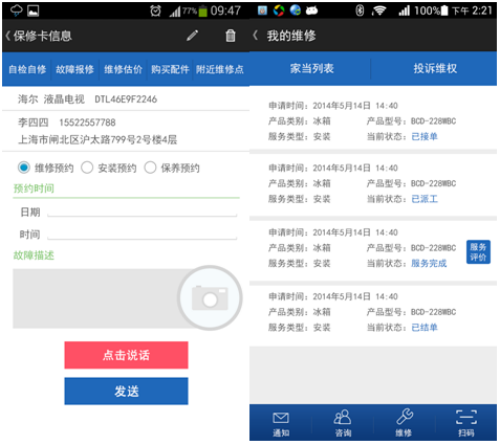This screenshot has width=500, height=445.
Task: Select the 保养预约 radio button
Action: (150, 167)
